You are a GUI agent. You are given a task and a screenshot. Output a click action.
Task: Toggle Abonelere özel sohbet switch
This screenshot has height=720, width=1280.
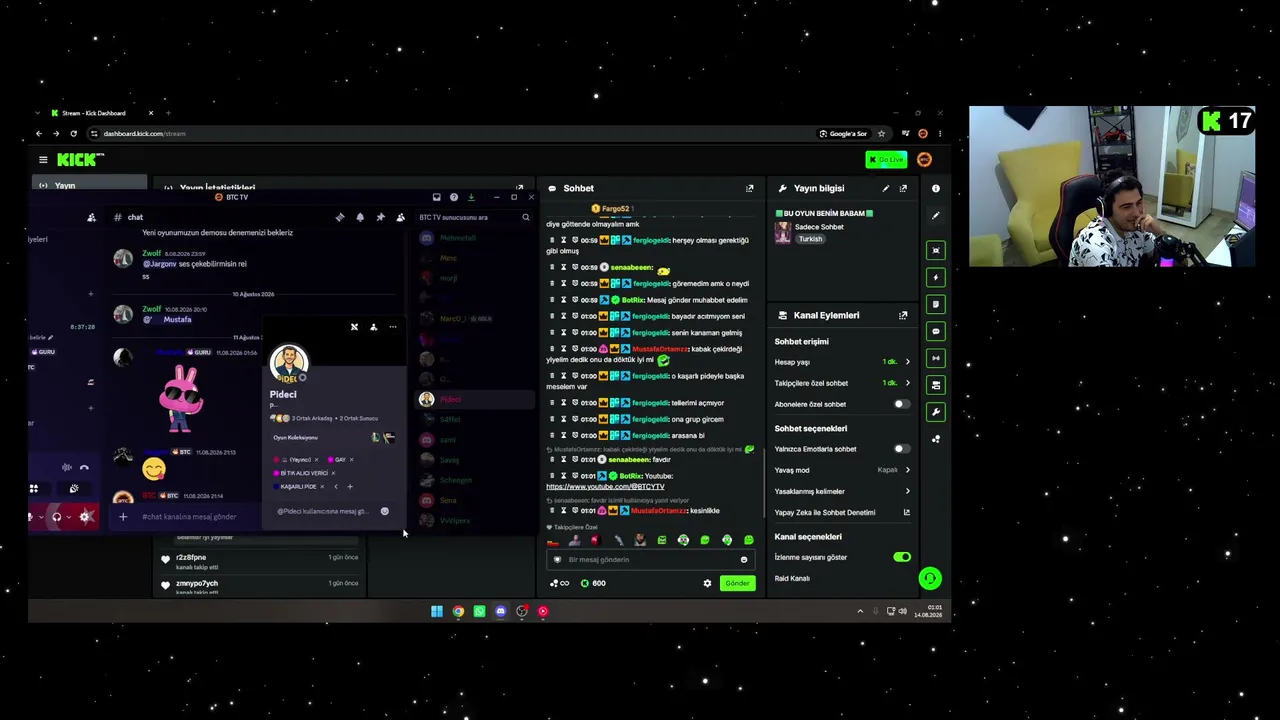pyautogui.click(x=901, y=404)
